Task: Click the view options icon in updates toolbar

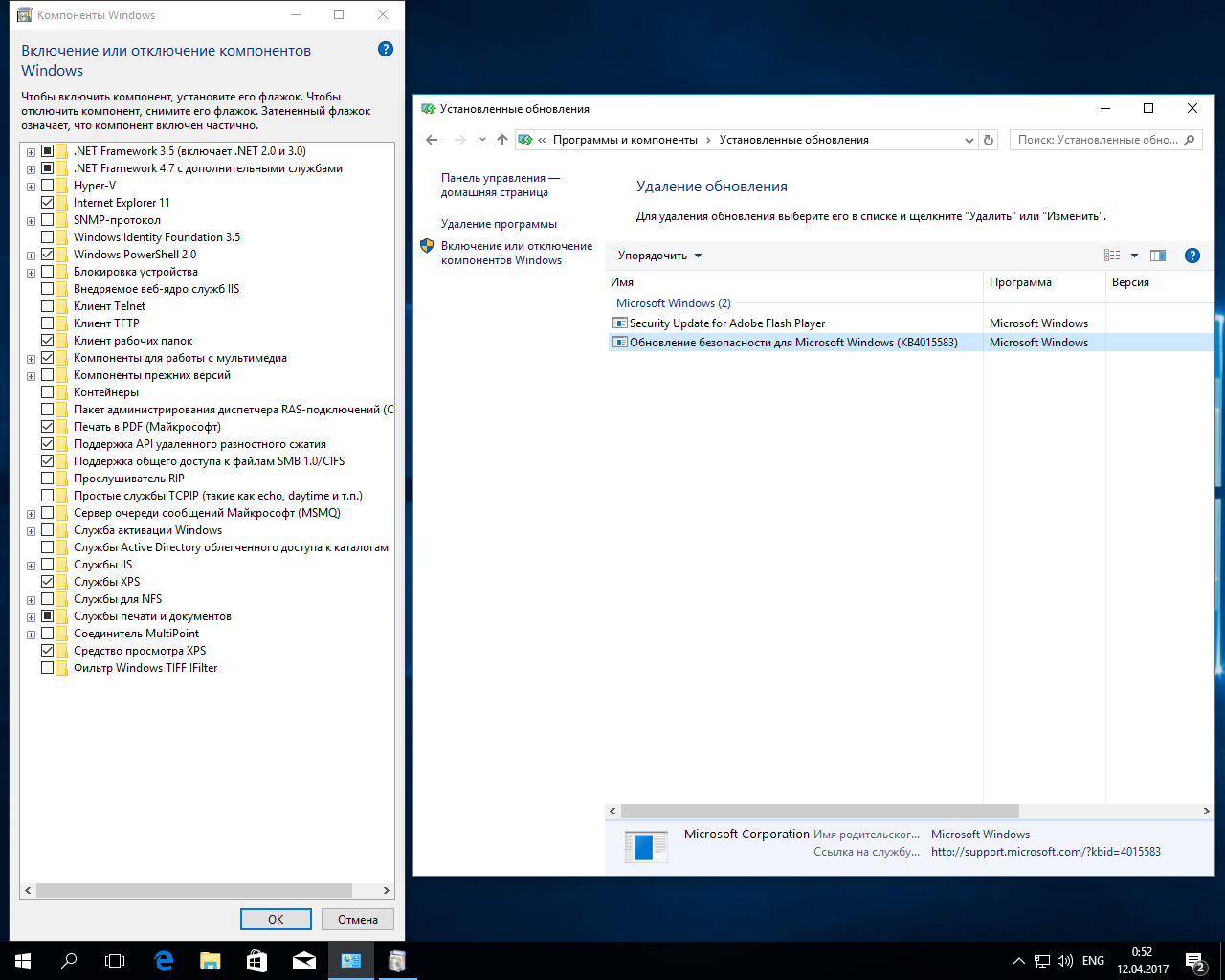Action: coord(1112,256)
